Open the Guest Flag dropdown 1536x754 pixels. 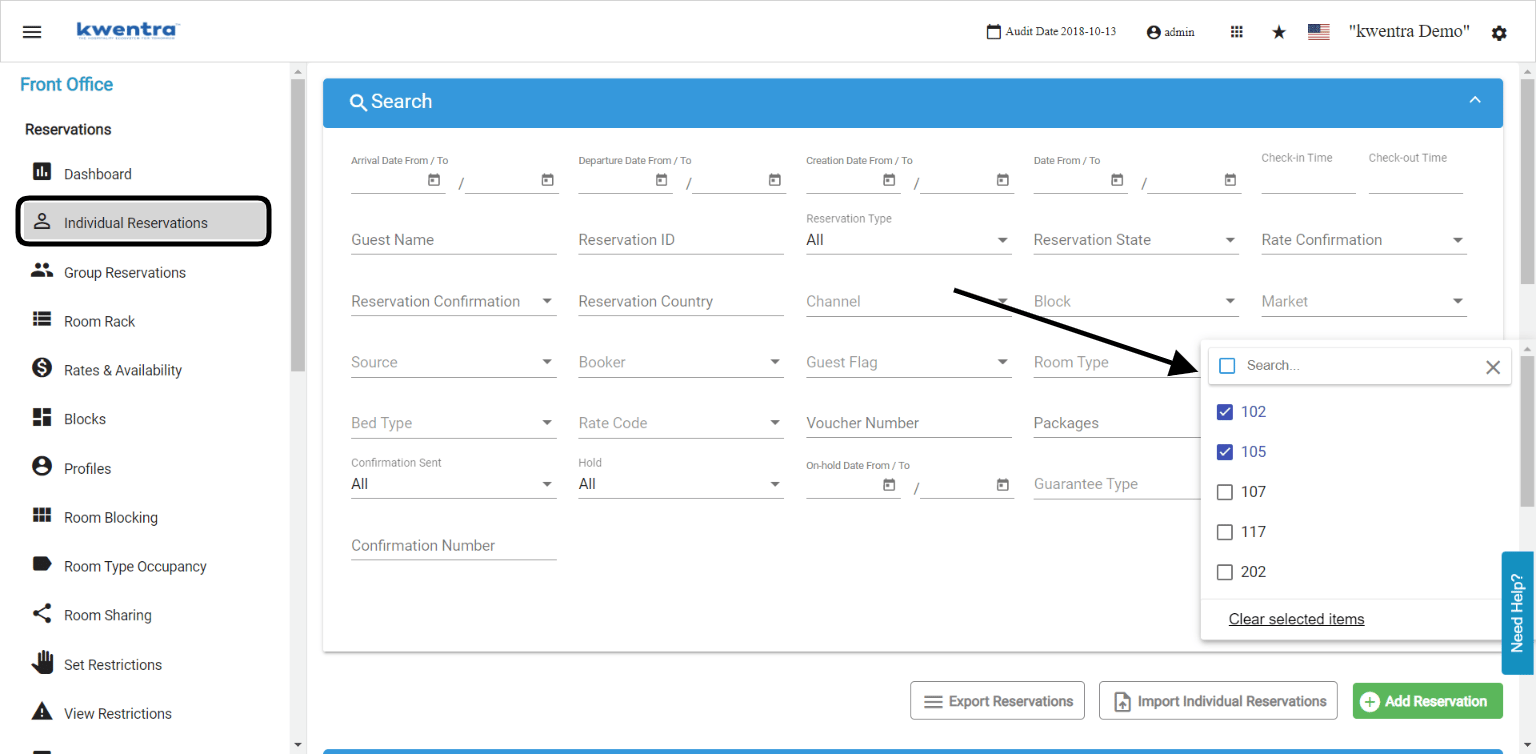pyautogui.click(x=909, y=362)
